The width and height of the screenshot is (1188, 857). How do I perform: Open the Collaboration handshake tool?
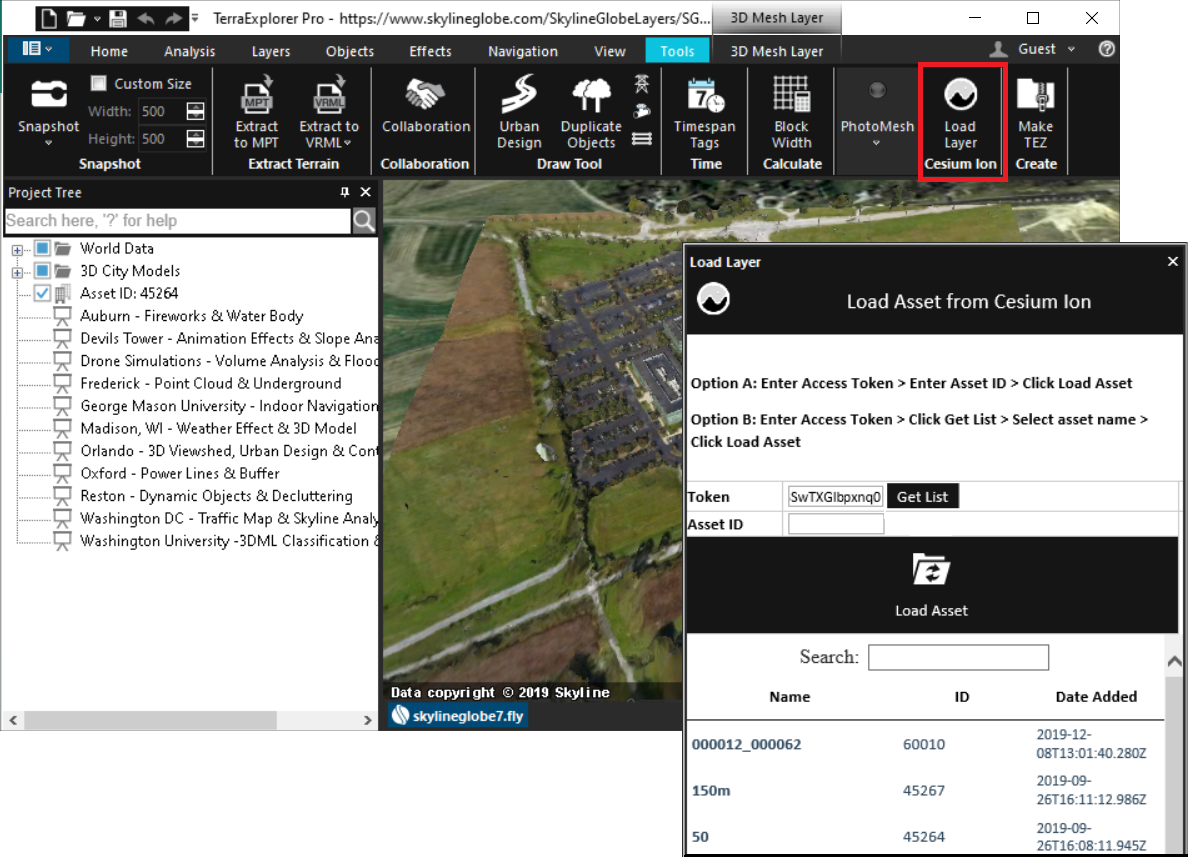[425, 96]
